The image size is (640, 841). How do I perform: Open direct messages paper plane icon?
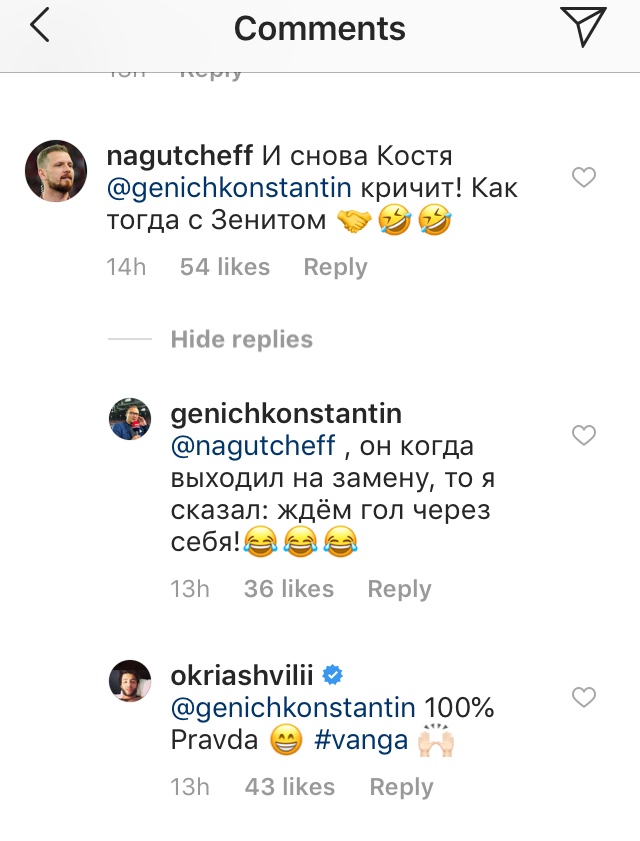coord(583,27)
